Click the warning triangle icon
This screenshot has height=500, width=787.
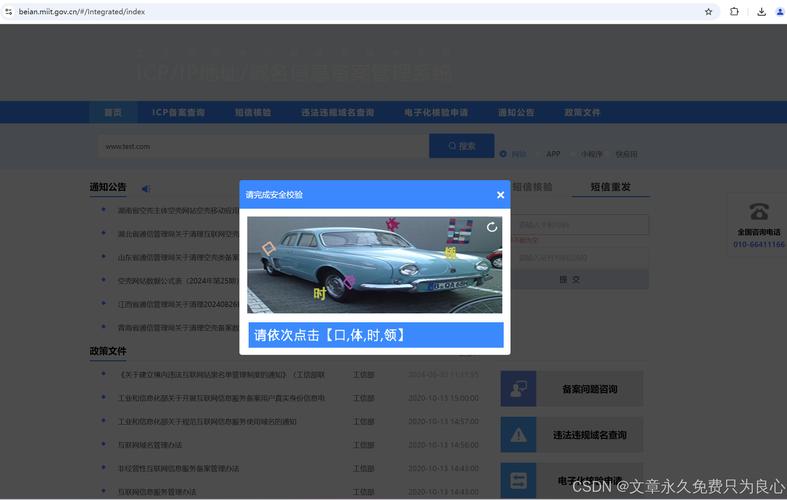(x=518, y=435)
